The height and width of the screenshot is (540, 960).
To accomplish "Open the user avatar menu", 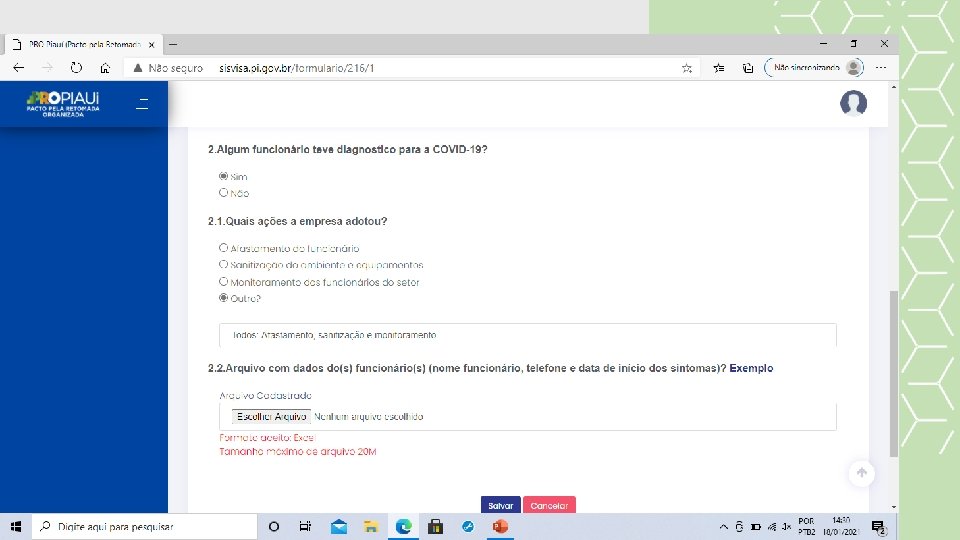I will (x=853, y=103).
